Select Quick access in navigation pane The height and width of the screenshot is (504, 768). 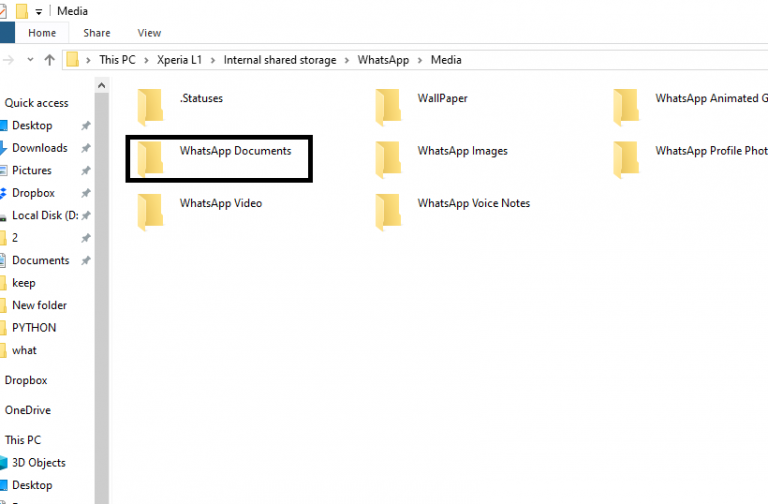click(x=36, y=103)
